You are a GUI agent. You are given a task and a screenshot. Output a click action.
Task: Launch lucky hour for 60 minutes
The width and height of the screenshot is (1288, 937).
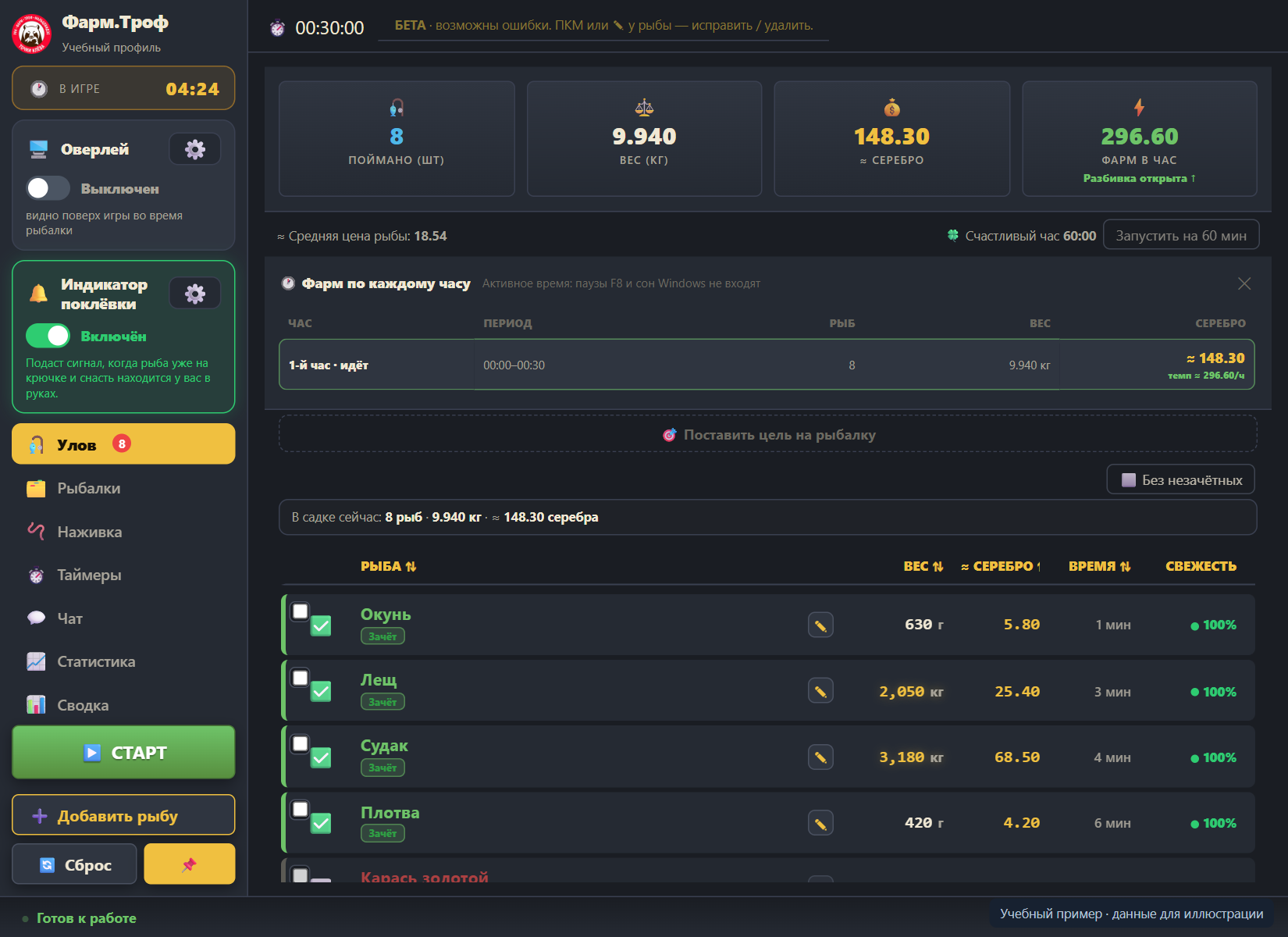(x=1180, y=236)
